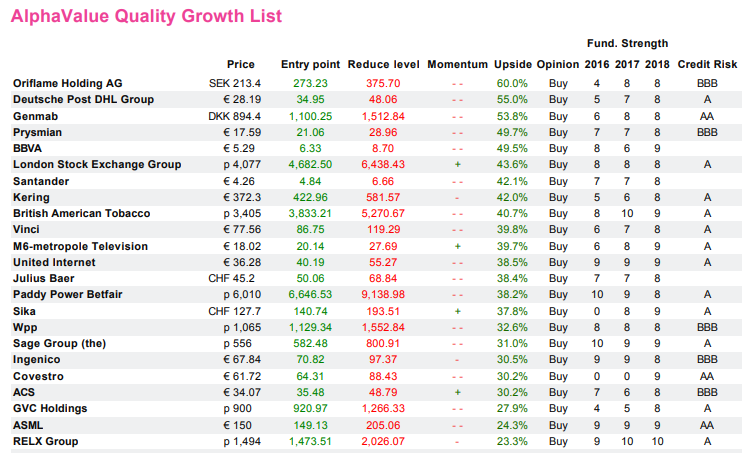Select the BBVA company name
Image resolution: width=751 pixels, height=453 pixels.
tap(27, 148)
